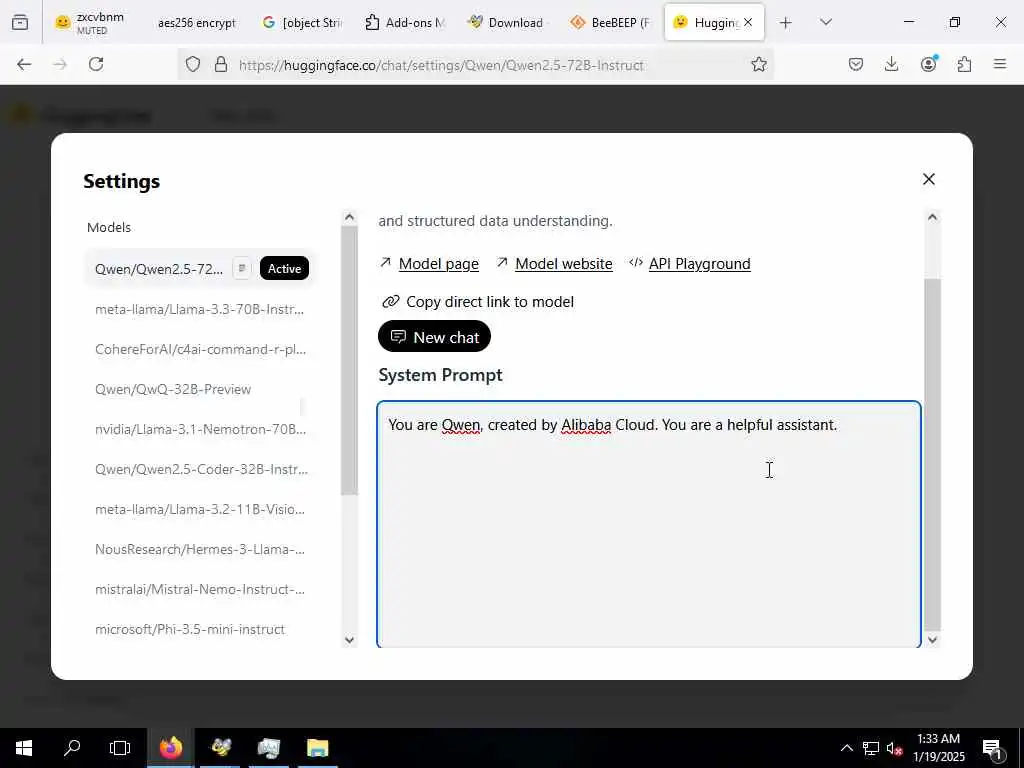The height and width of the screenshot is (768, 1024).
Task: Select meta-llama/Llama-3.3-70B-Instruct model
Action: (x=199, y=310)
